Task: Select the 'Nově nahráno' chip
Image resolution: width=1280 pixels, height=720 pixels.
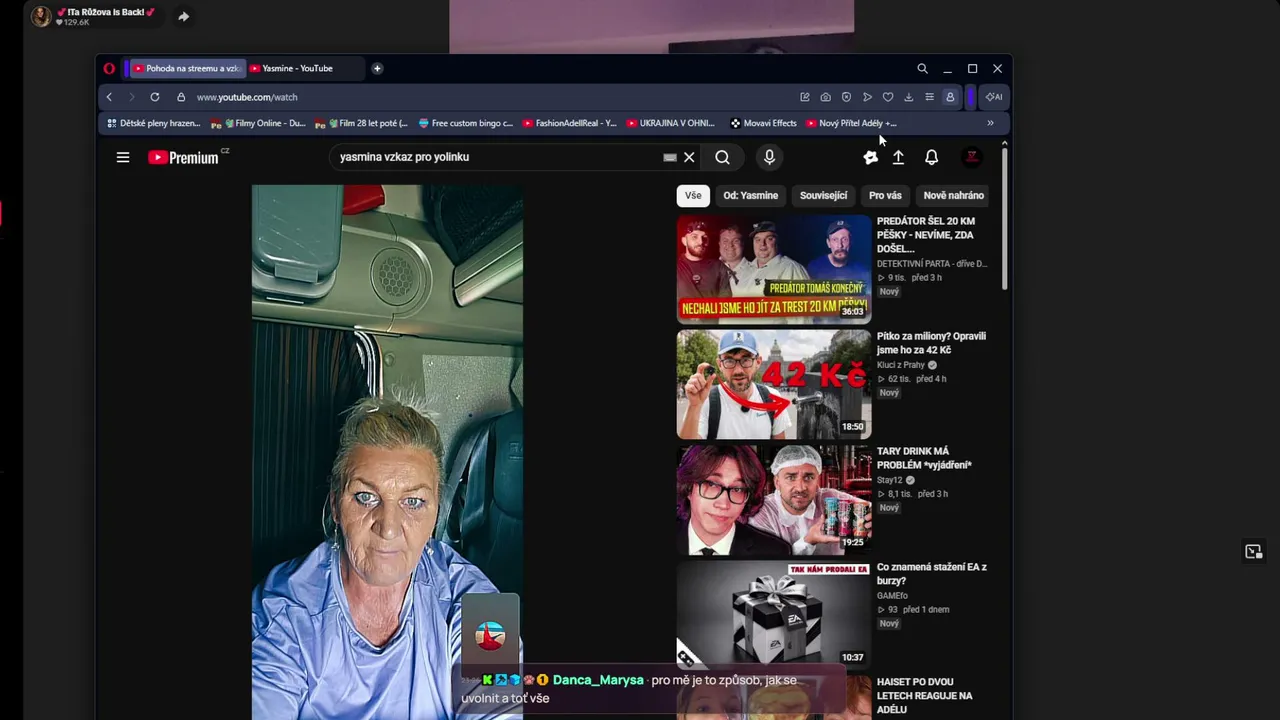Action: click(x=953, y=195)
